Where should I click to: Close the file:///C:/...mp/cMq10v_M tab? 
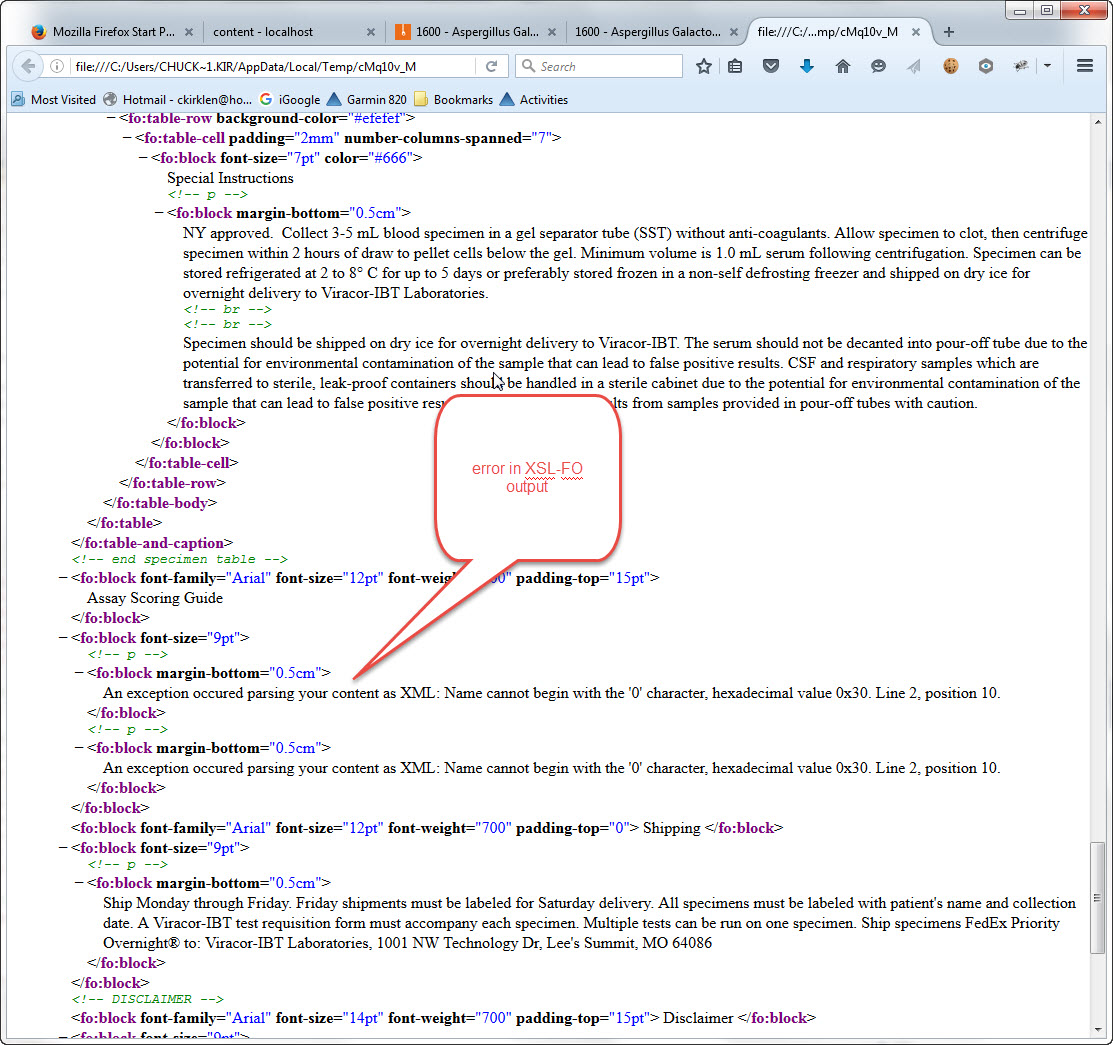[916, 32]
